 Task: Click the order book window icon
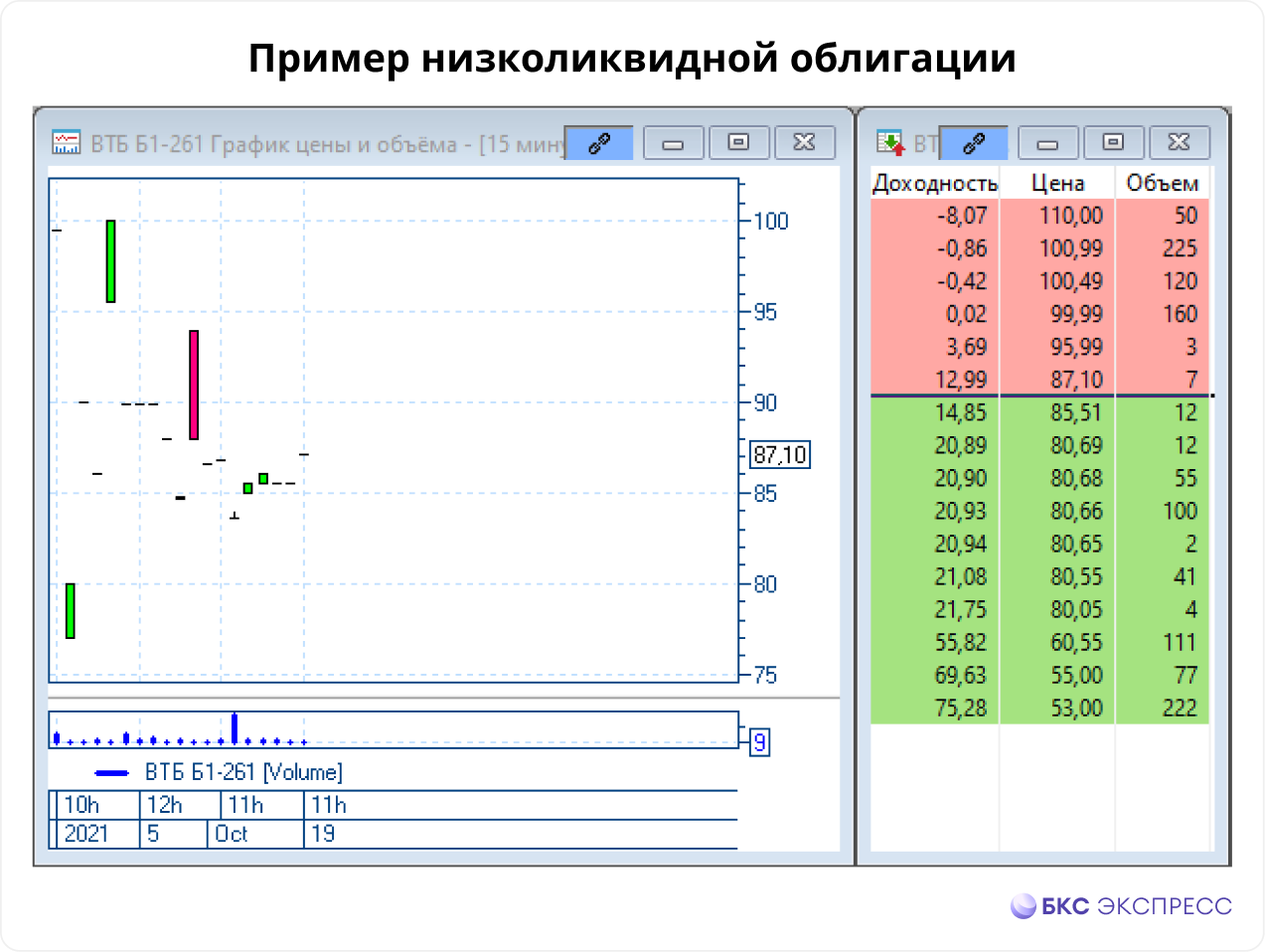pos(890,143)
